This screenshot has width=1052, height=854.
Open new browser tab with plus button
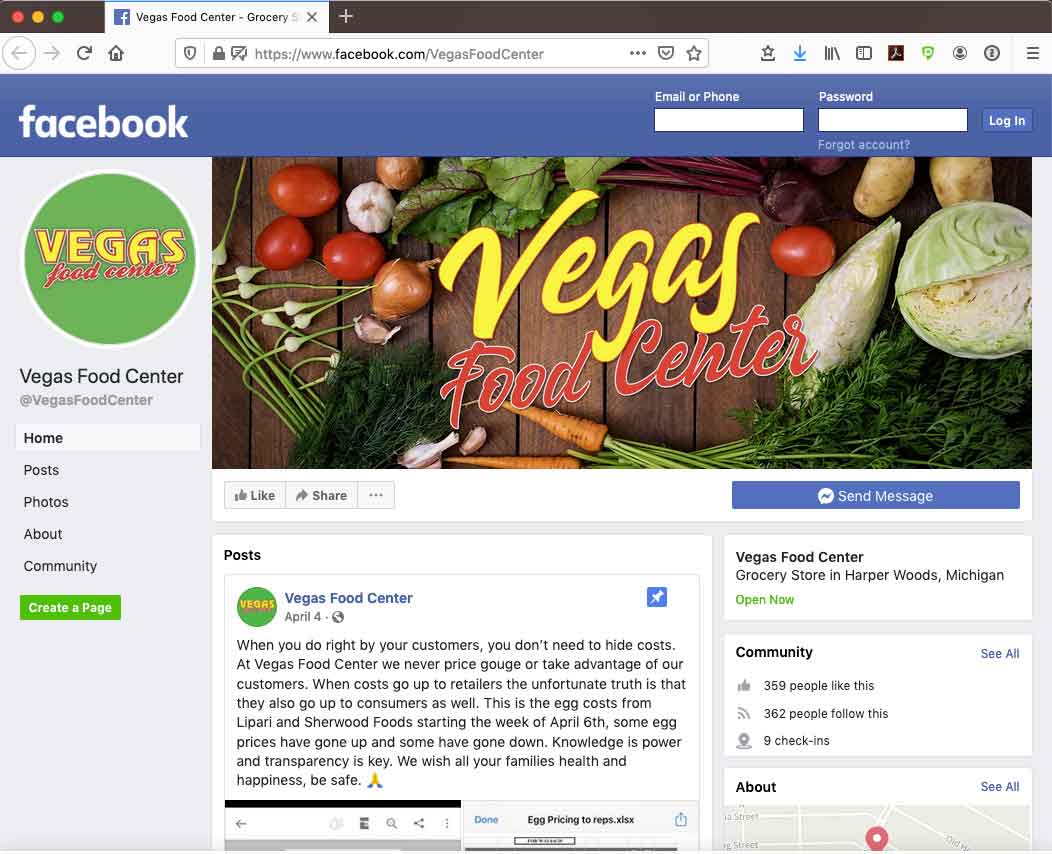(x=346, y=16)
